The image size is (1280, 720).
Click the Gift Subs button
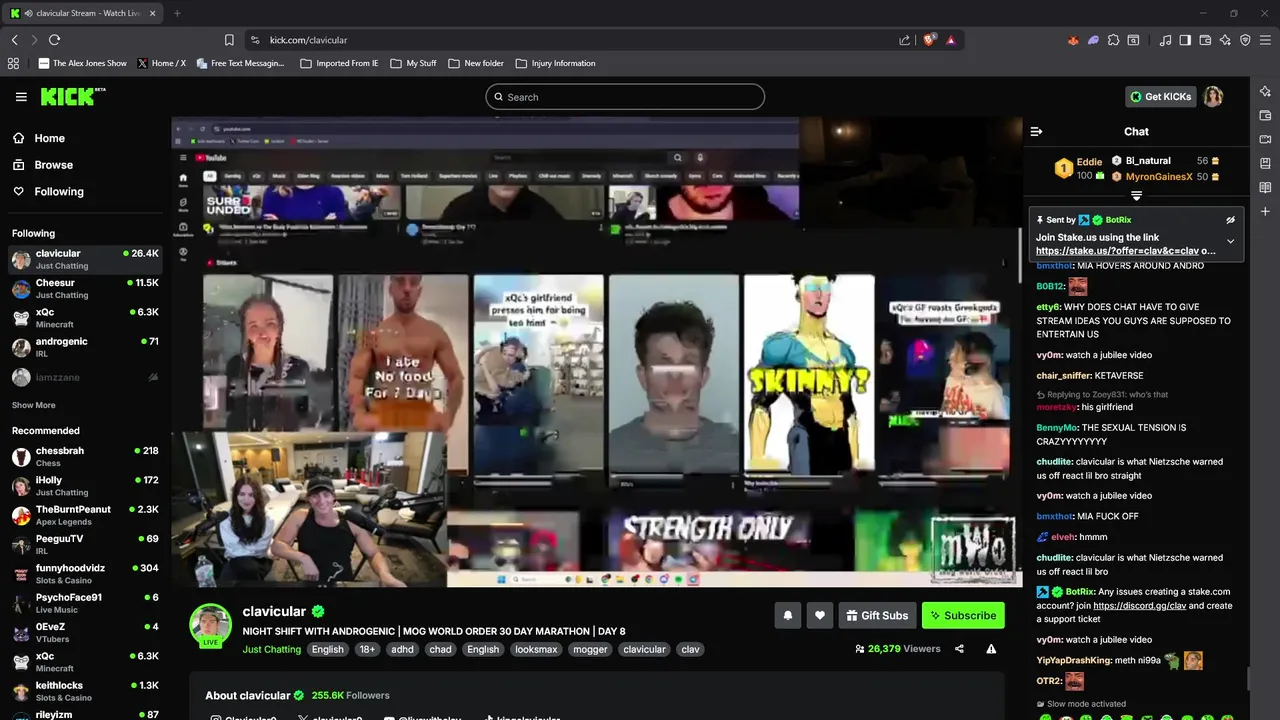[x=877, y=615]
